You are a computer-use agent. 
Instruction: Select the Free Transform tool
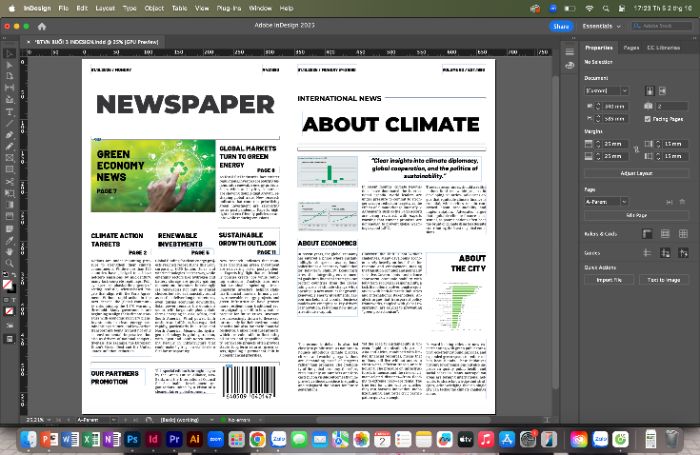(9, 193)
